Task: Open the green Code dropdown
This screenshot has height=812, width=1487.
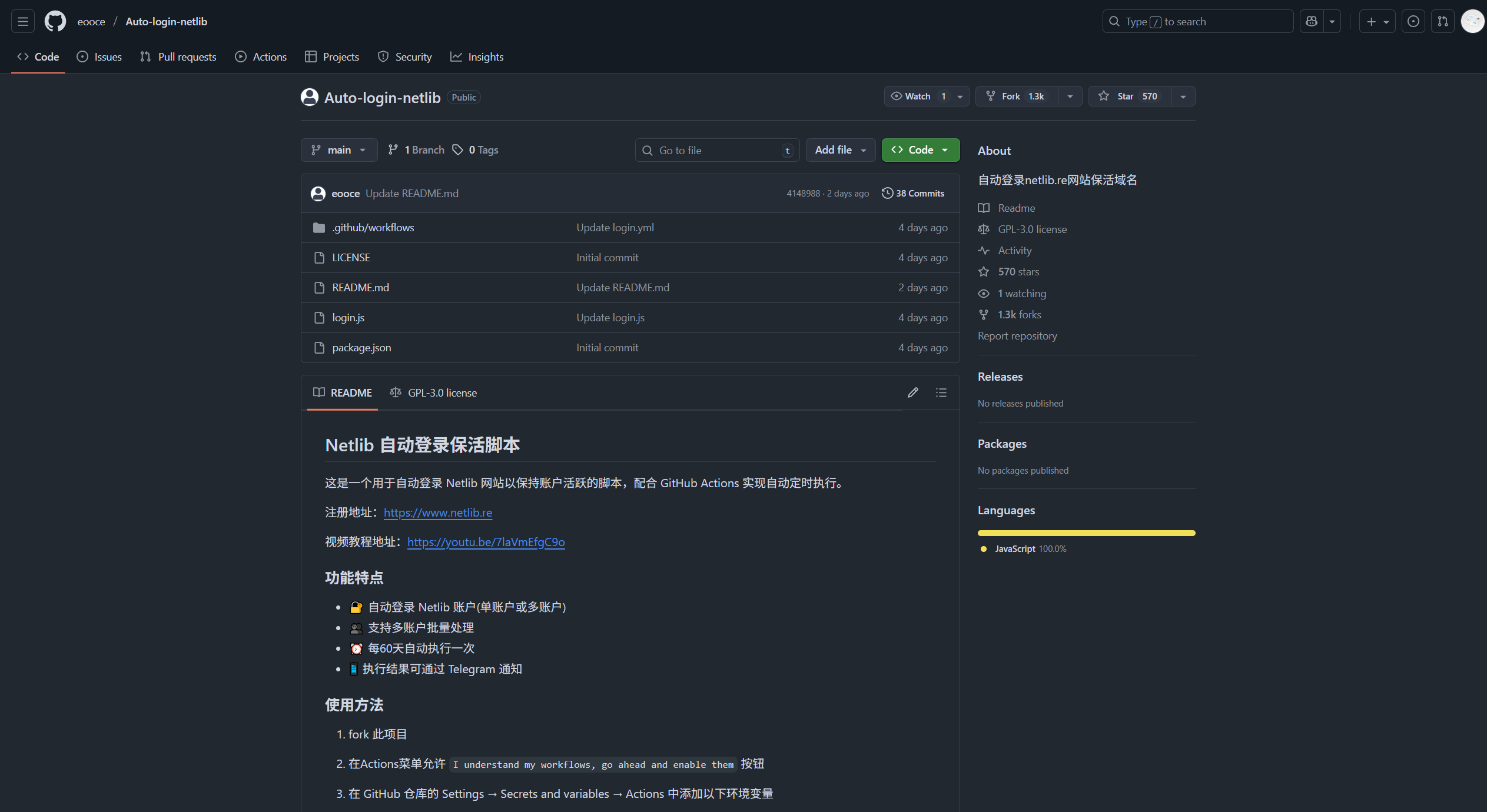Action: coord(920,150)
